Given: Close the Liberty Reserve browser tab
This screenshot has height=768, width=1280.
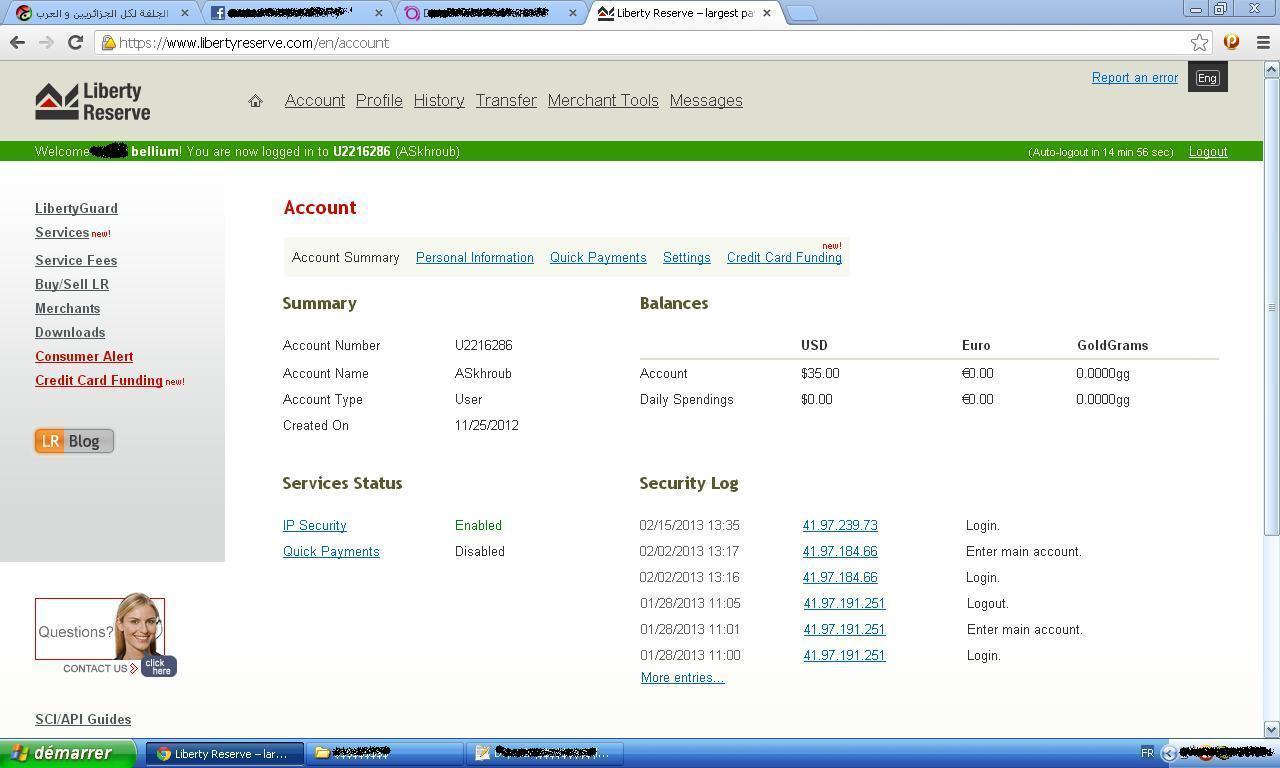Looking at the screenshot, I should coord(767,13).
